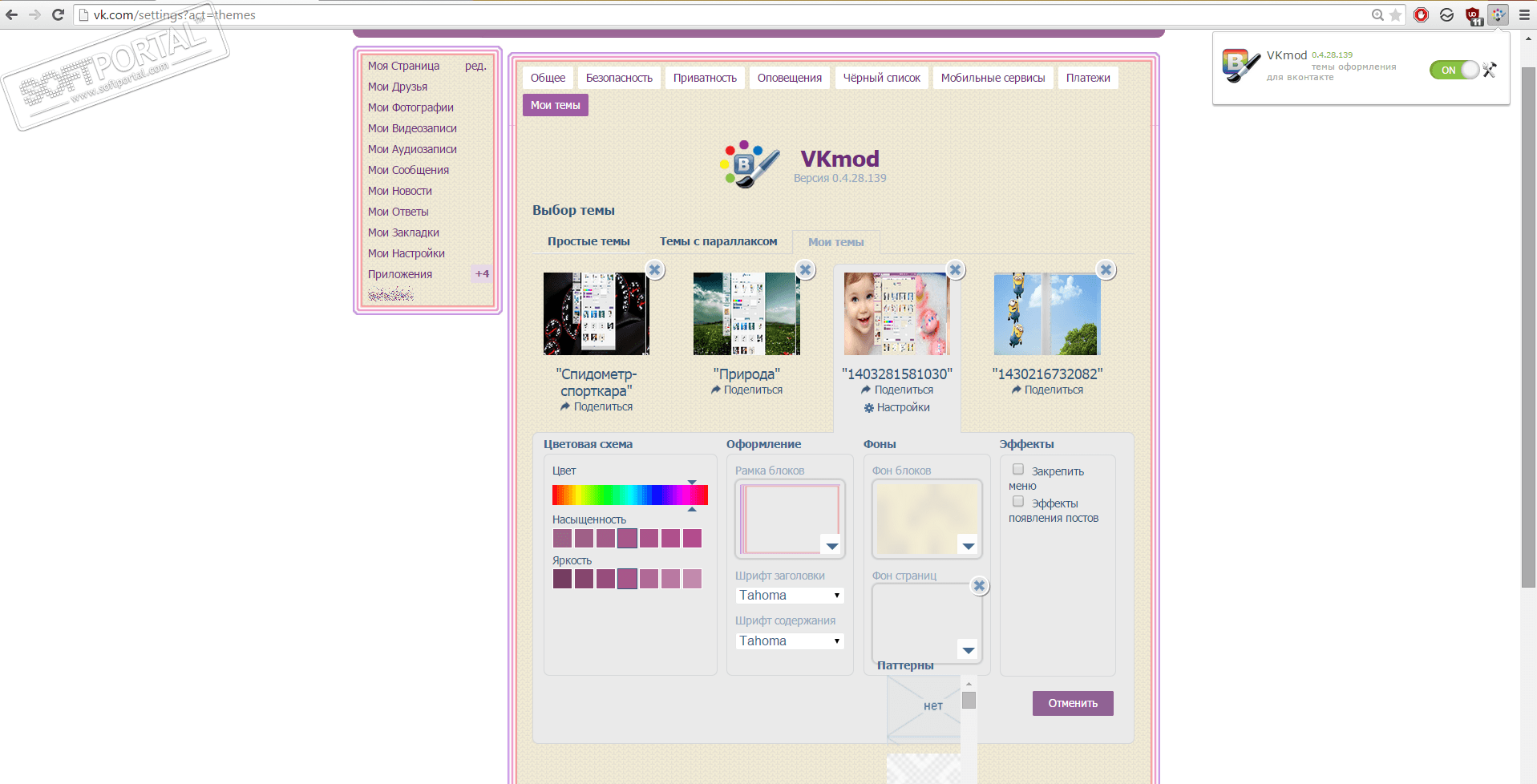1537x784 pixels.
Task: Go to "Мои Новости" in the sidebar
Action: pos(400,191)
